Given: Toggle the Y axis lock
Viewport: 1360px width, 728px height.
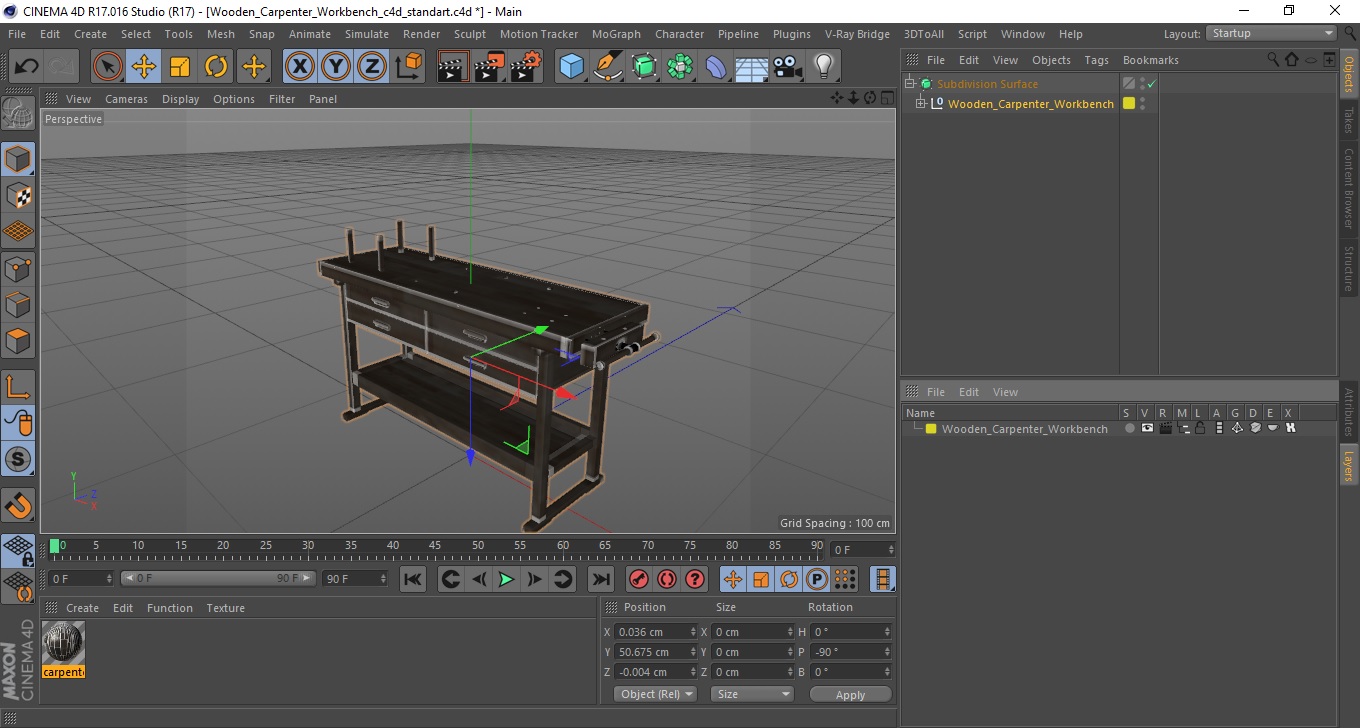Looking at the screenshot, I should coord(336,67).
